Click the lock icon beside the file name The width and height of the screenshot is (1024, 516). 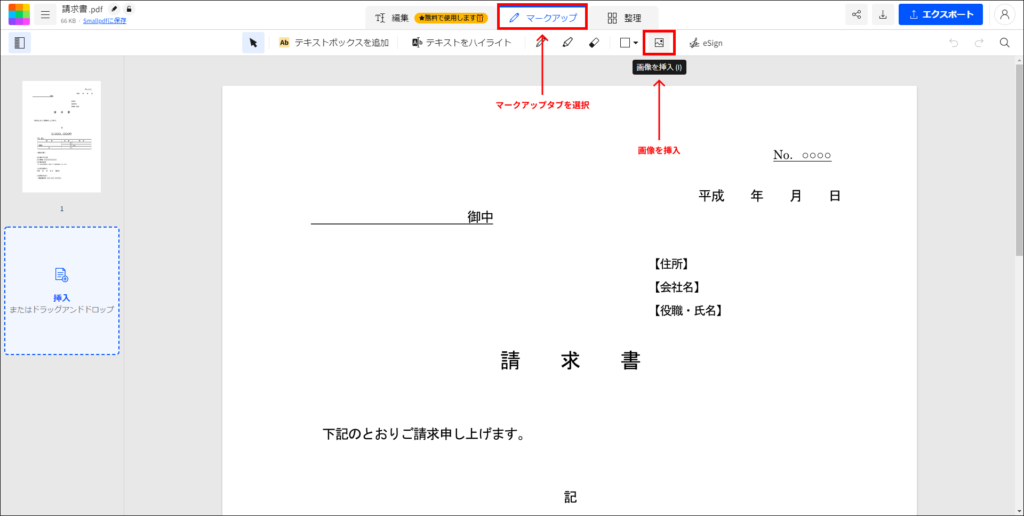[x=129, y=9]
